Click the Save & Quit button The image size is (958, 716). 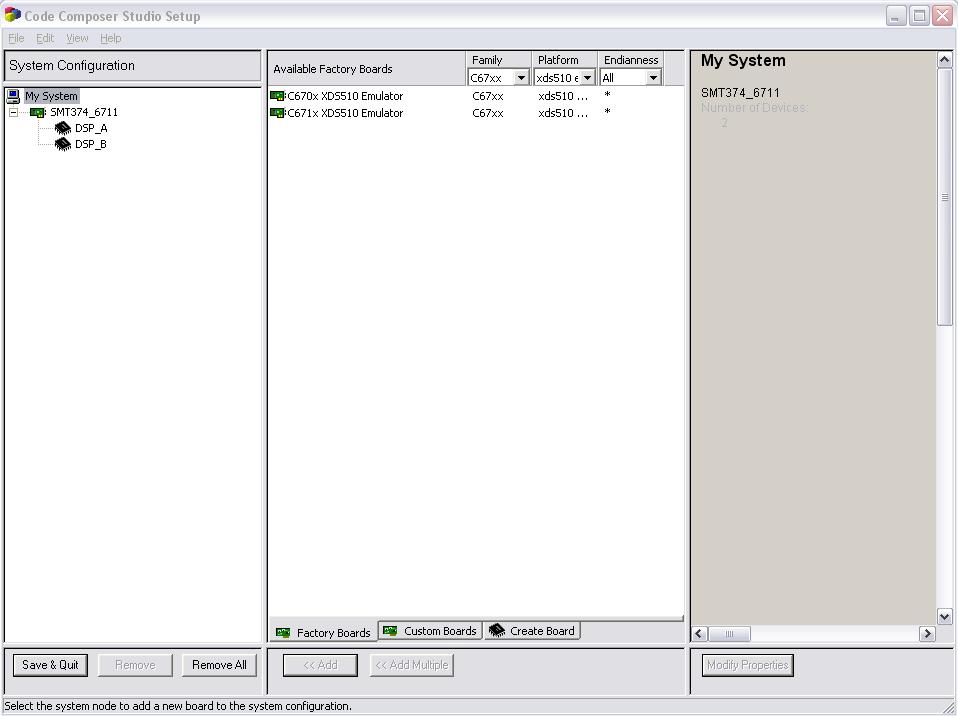pos(50,665)
